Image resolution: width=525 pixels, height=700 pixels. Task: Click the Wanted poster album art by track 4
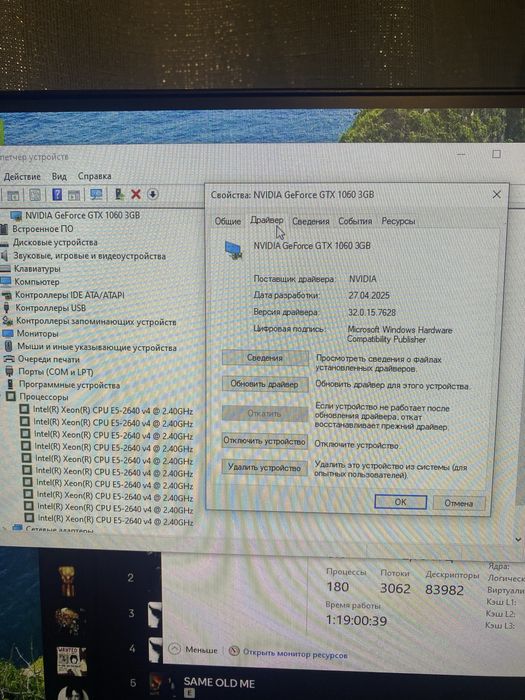71,661
